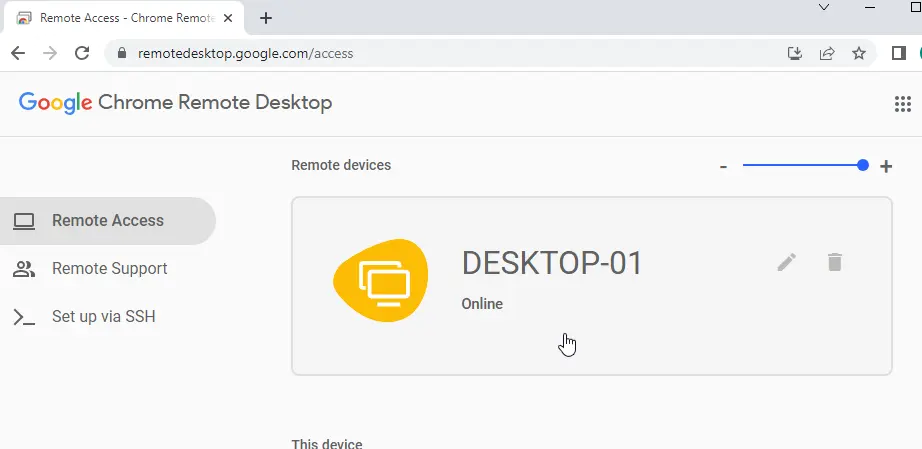Image resolution: width=922 pixels, height=449 pixels.
Task: Minimize the Chrome window
Action: click(x=870, y=7)
